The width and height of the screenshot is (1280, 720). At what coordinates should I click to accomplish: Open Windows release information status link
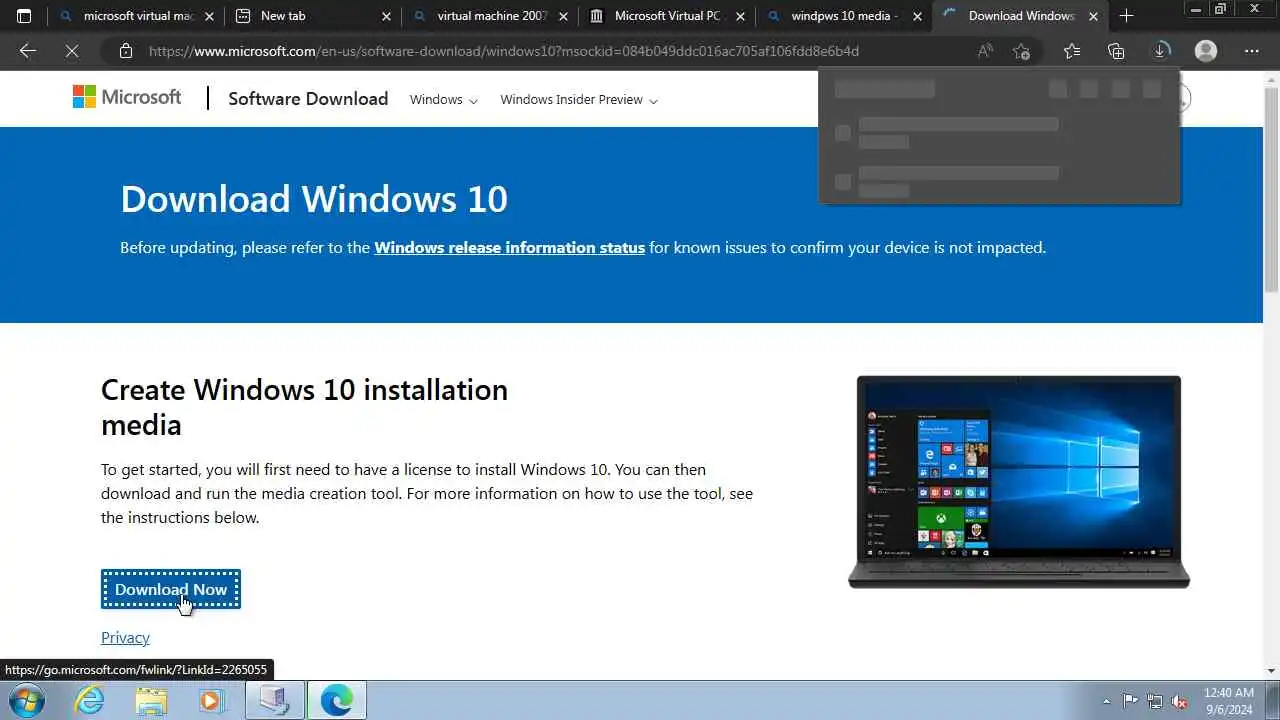(x=510, y=247)
